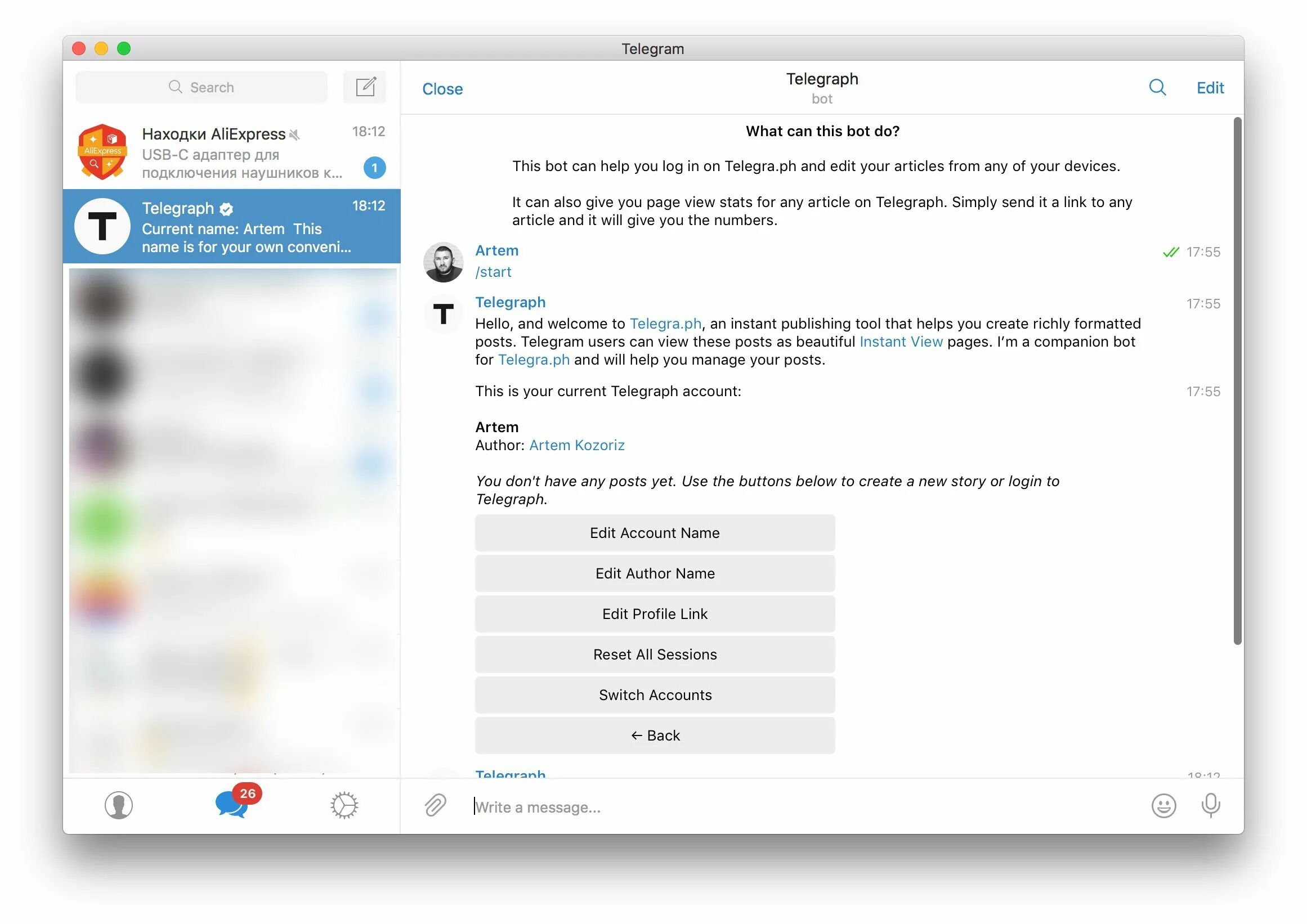Click Edit Author Name button

tap(655, 573)
